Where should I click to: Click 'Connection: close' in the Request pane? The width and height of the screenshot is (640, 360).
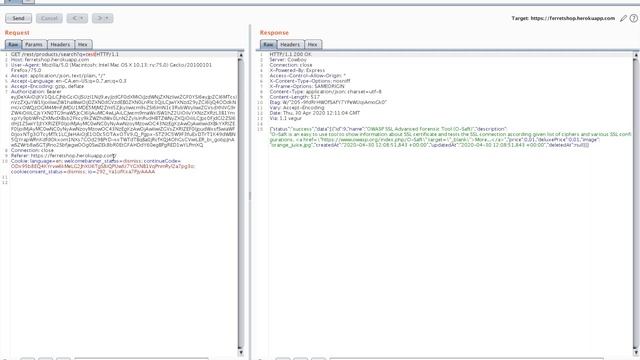(x=32, y=150)
